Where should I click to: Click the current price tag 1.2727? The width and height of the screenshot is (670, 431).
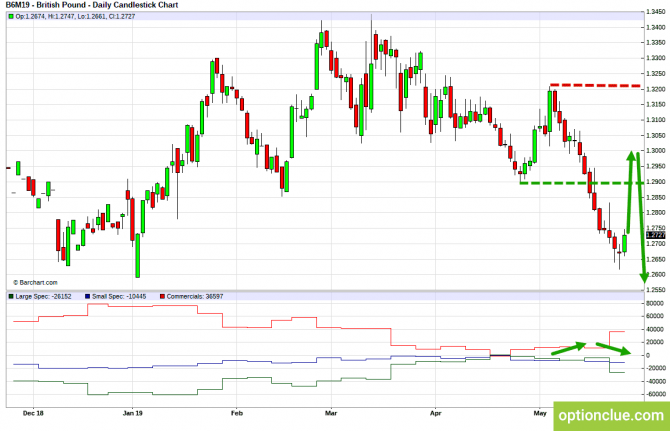pos(656,235)
